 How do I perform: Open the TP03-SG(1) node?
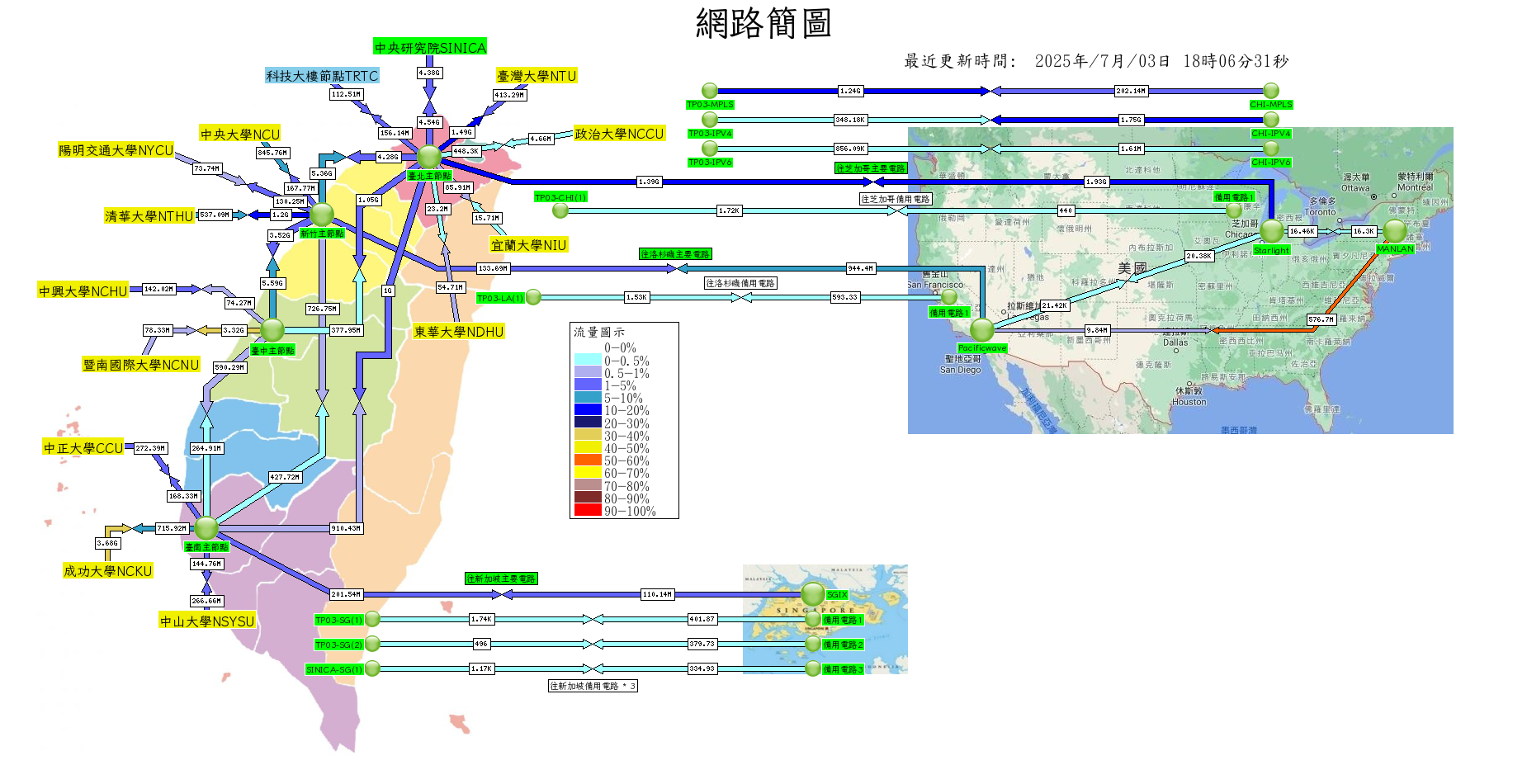(x=372, y=619)
